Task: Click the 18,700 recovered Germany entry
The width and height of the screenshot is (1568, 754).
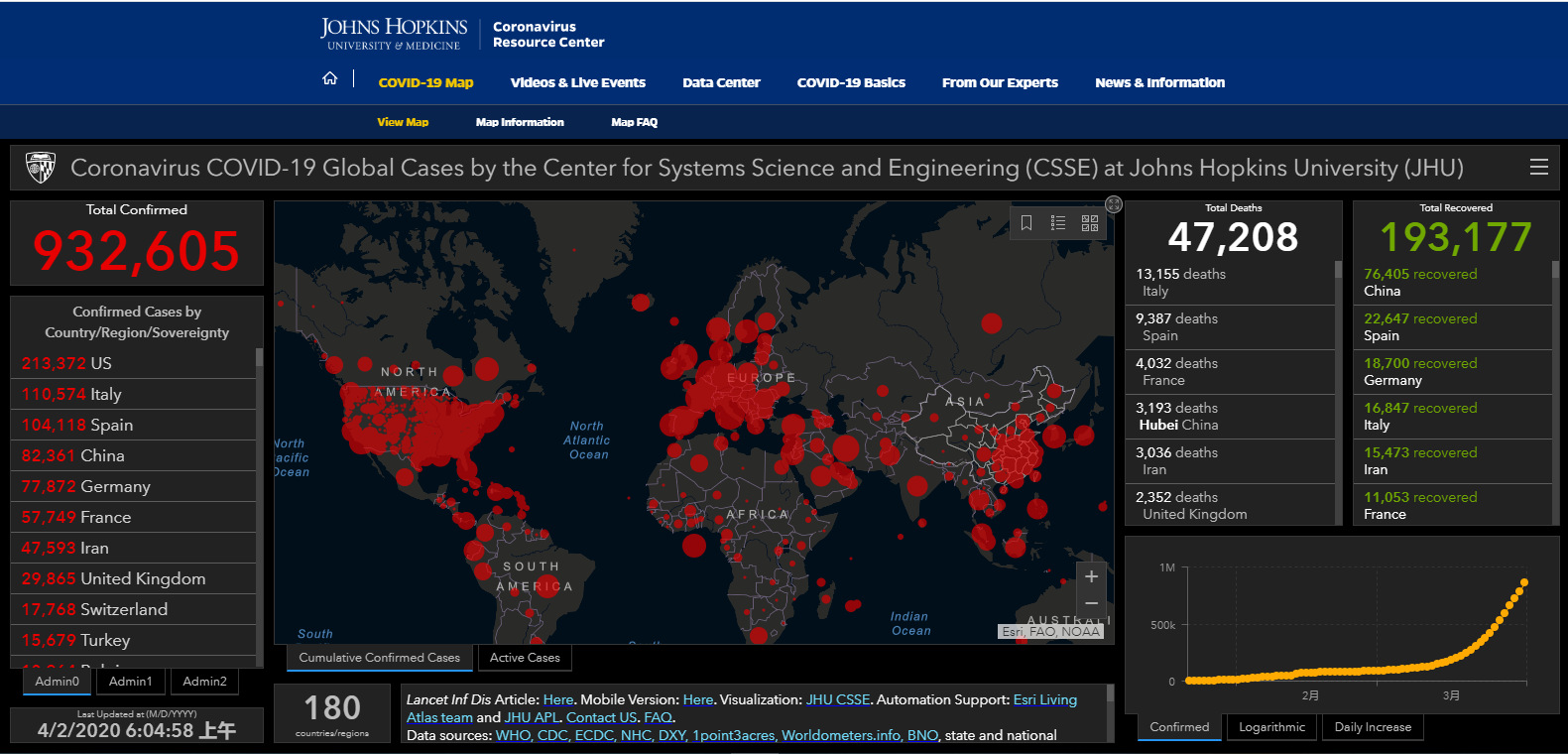Action: click(x=1452, y=372)
